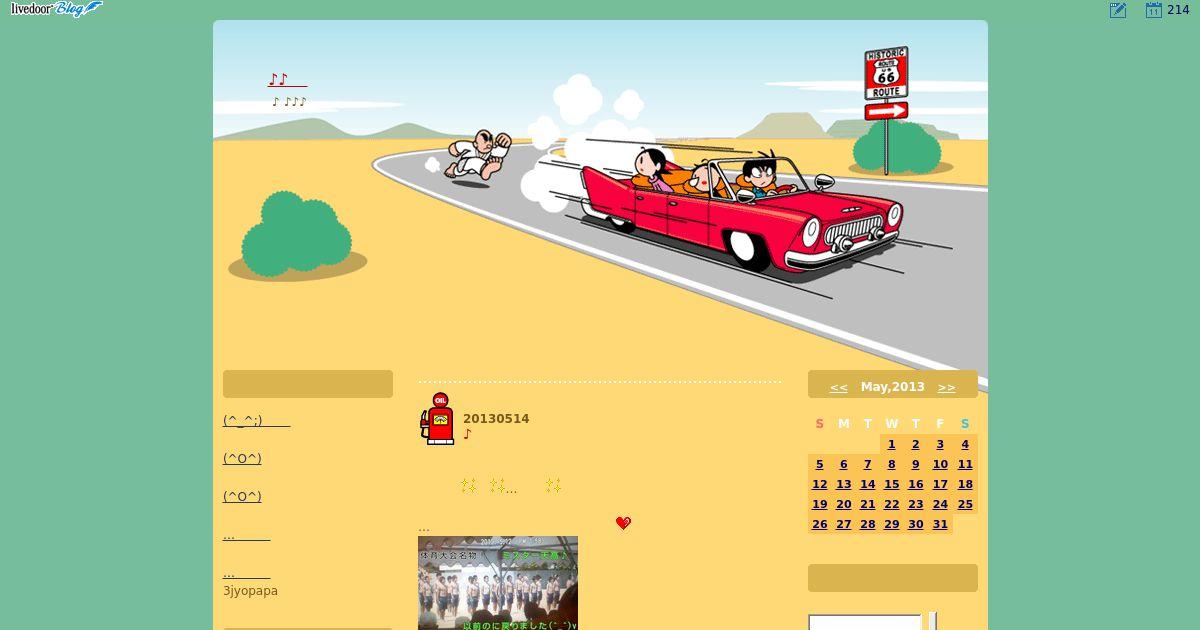1200x630 pixels.
Task: Select May 22 in the calendar
Action: click(892, 504)
